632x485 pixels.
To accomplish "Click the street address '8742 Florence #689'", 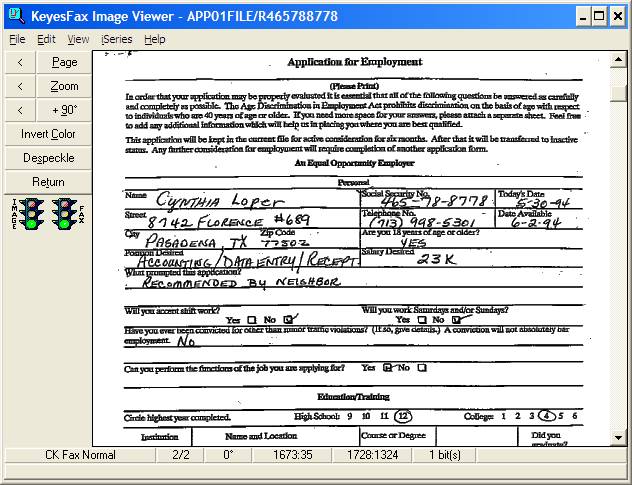I will click(x=229, y=221).
